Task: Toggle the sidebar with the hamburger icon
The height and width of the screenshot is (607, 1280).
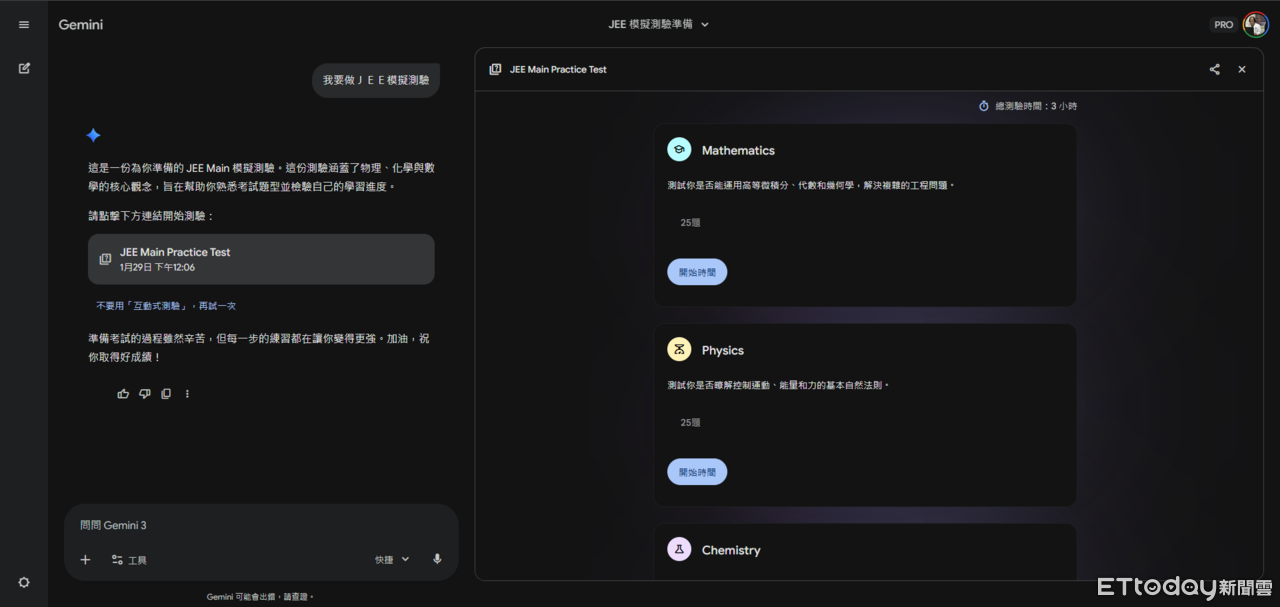Action: (23, 24)
